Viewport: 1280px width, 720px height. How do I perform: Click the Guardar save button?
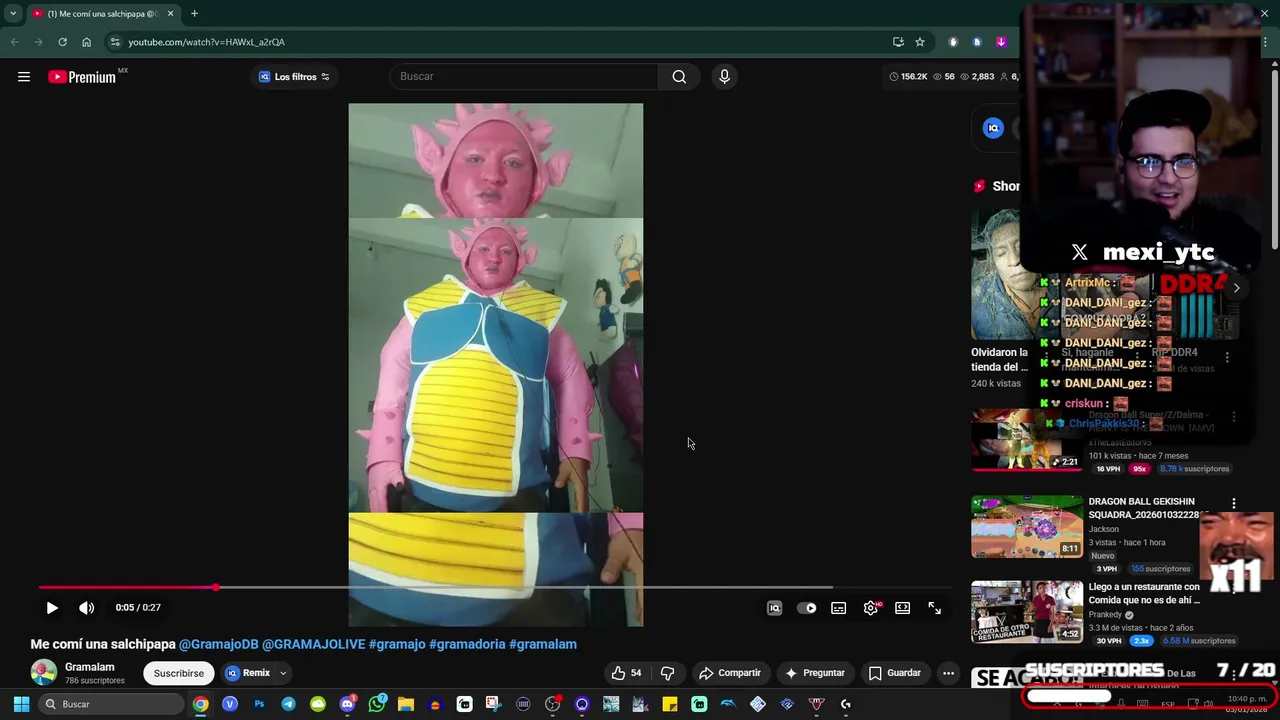895,673
